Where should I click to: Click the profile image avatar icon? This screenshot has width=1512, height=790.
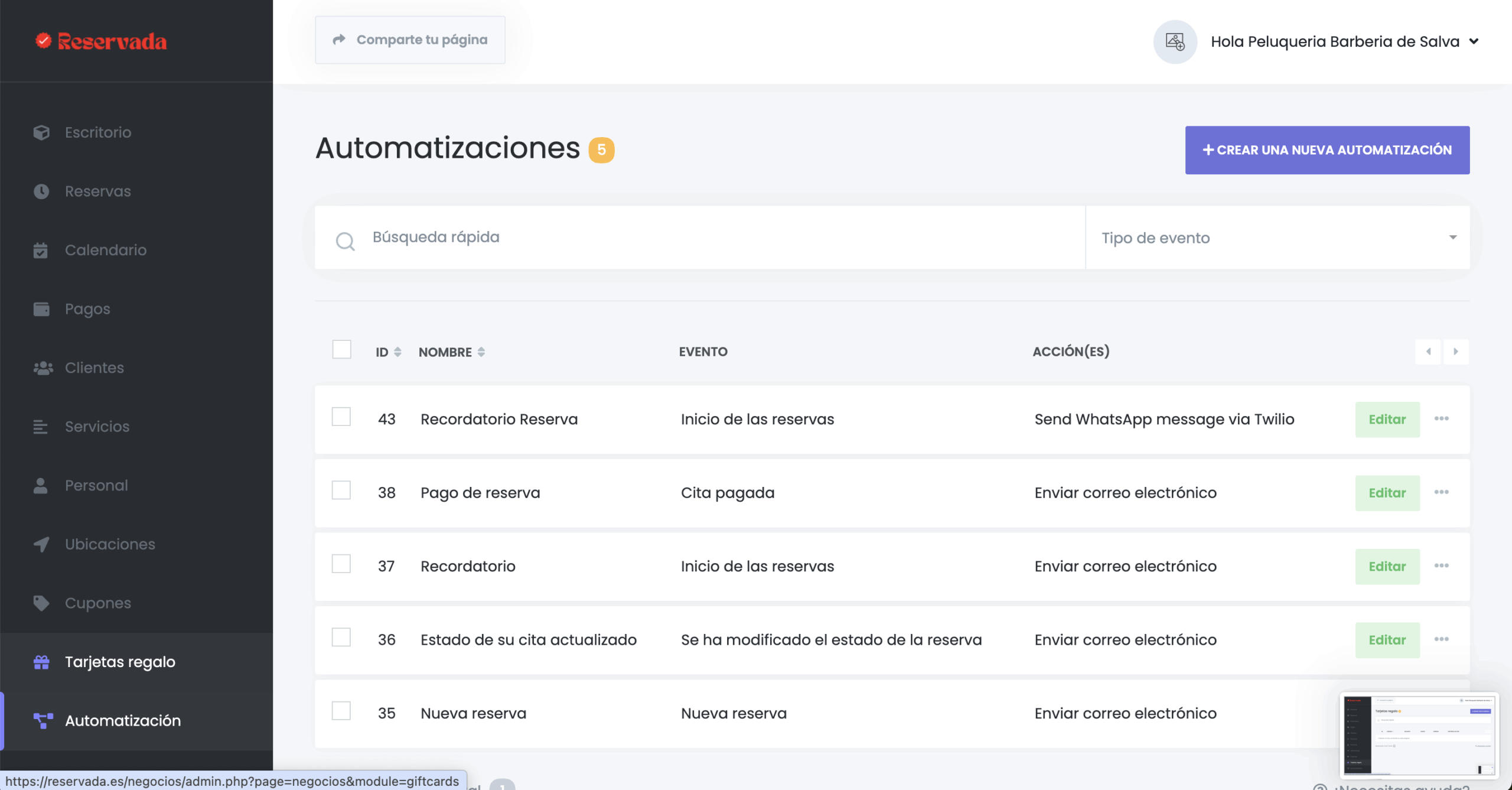[x=1175, y=42]
